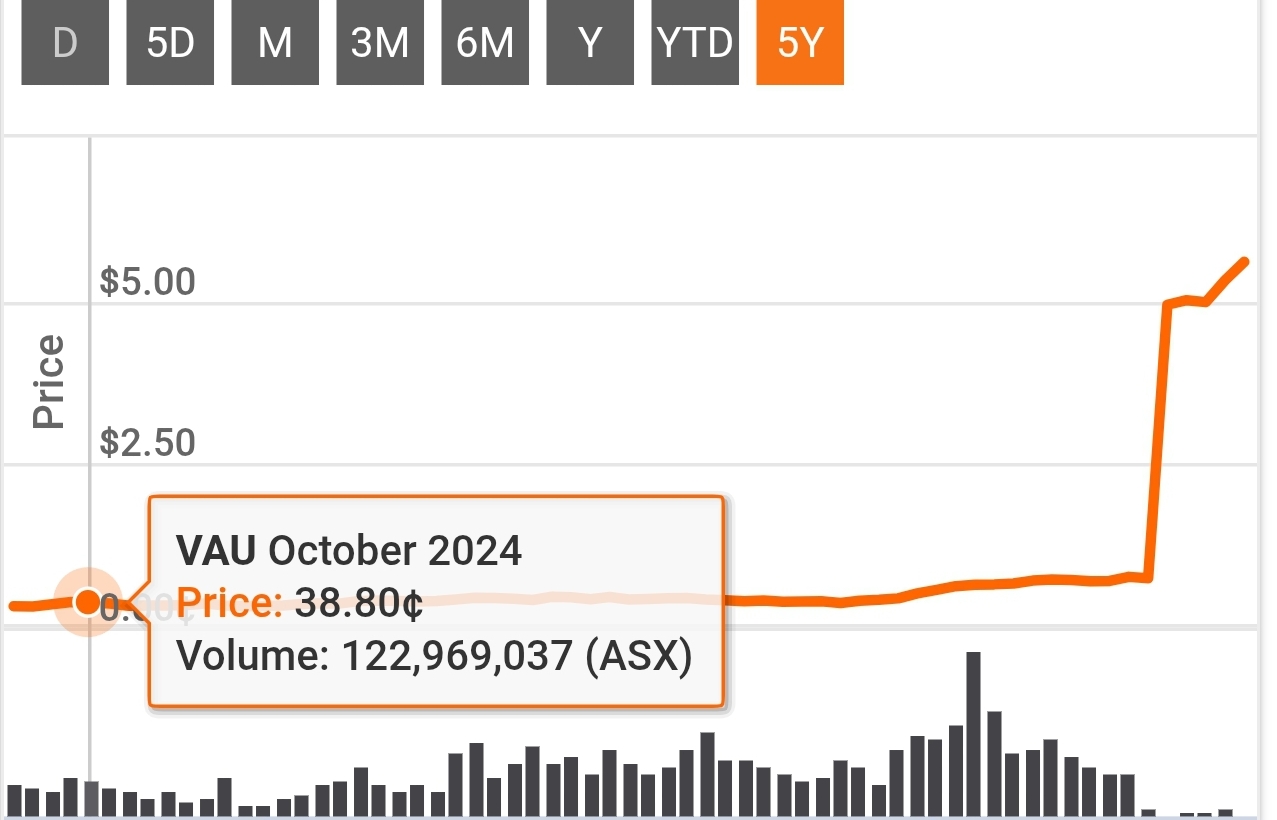1277x820 pixels.
Task: Click the tallest volume bar
Action: (974, 733)
